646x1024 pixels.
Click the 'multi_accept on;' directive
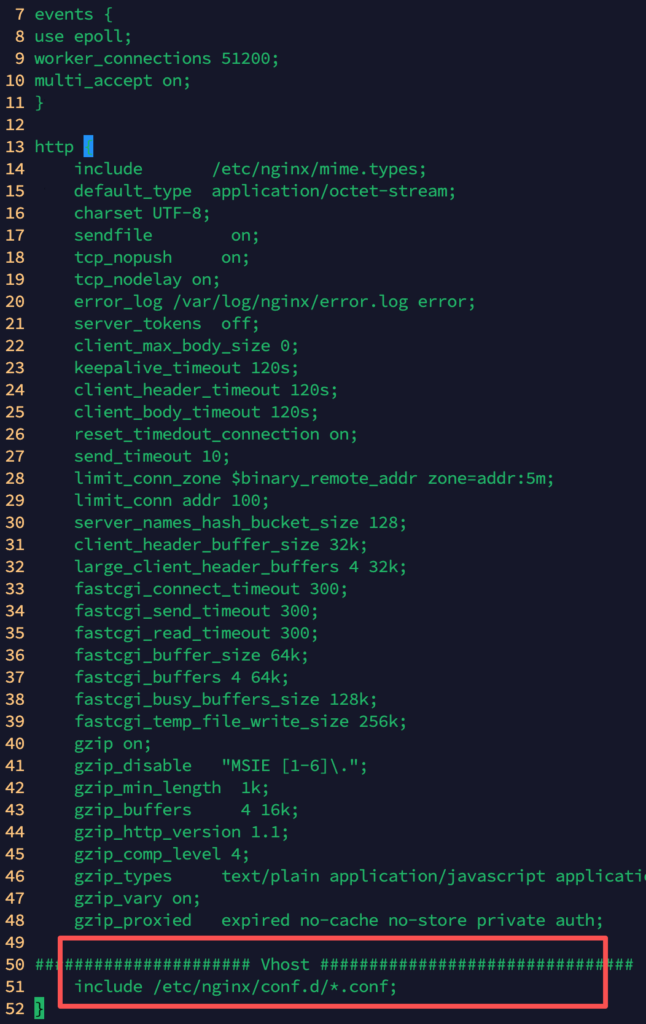tap(112, 81)
